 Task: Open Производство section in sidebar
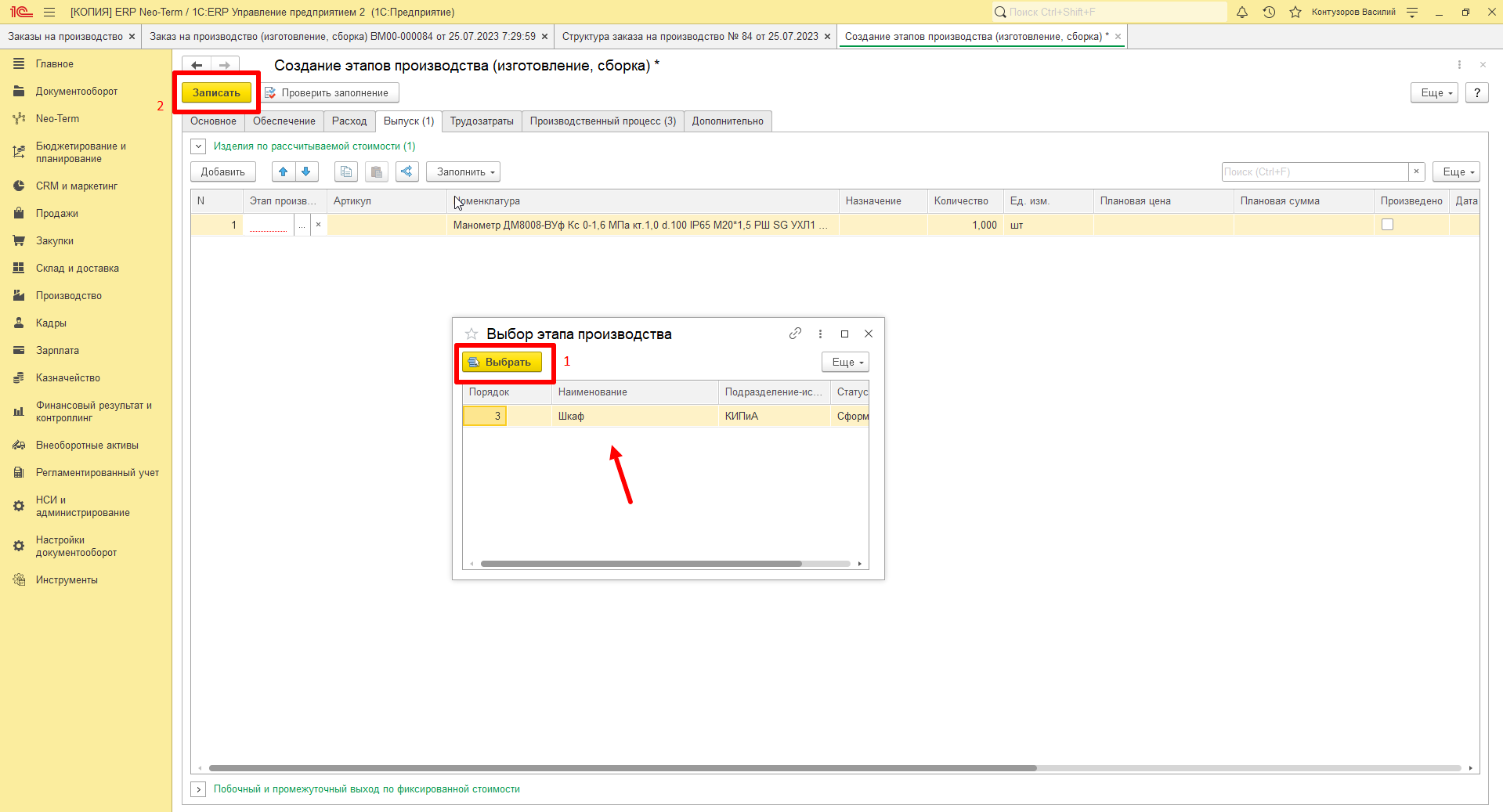click(x=69, y=295)
